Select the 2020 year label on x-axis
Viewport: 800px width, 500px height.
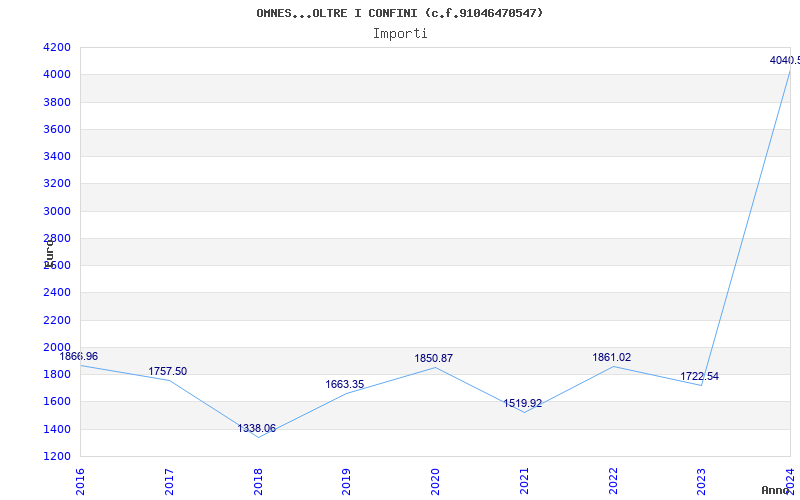pyautogui.click(x=435, y=480)
